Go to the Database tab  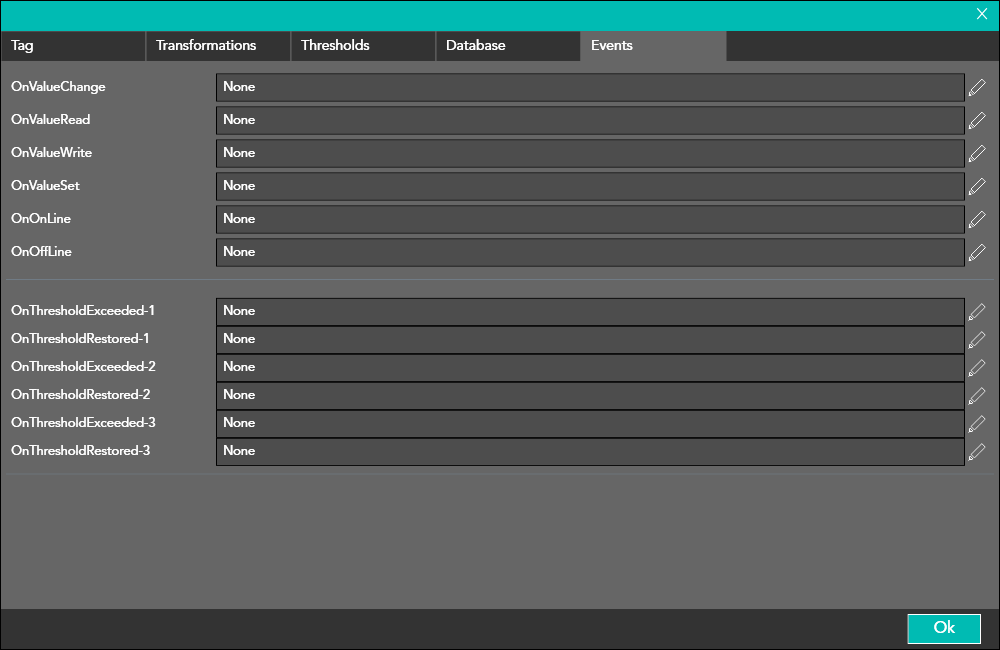[508, 46]
